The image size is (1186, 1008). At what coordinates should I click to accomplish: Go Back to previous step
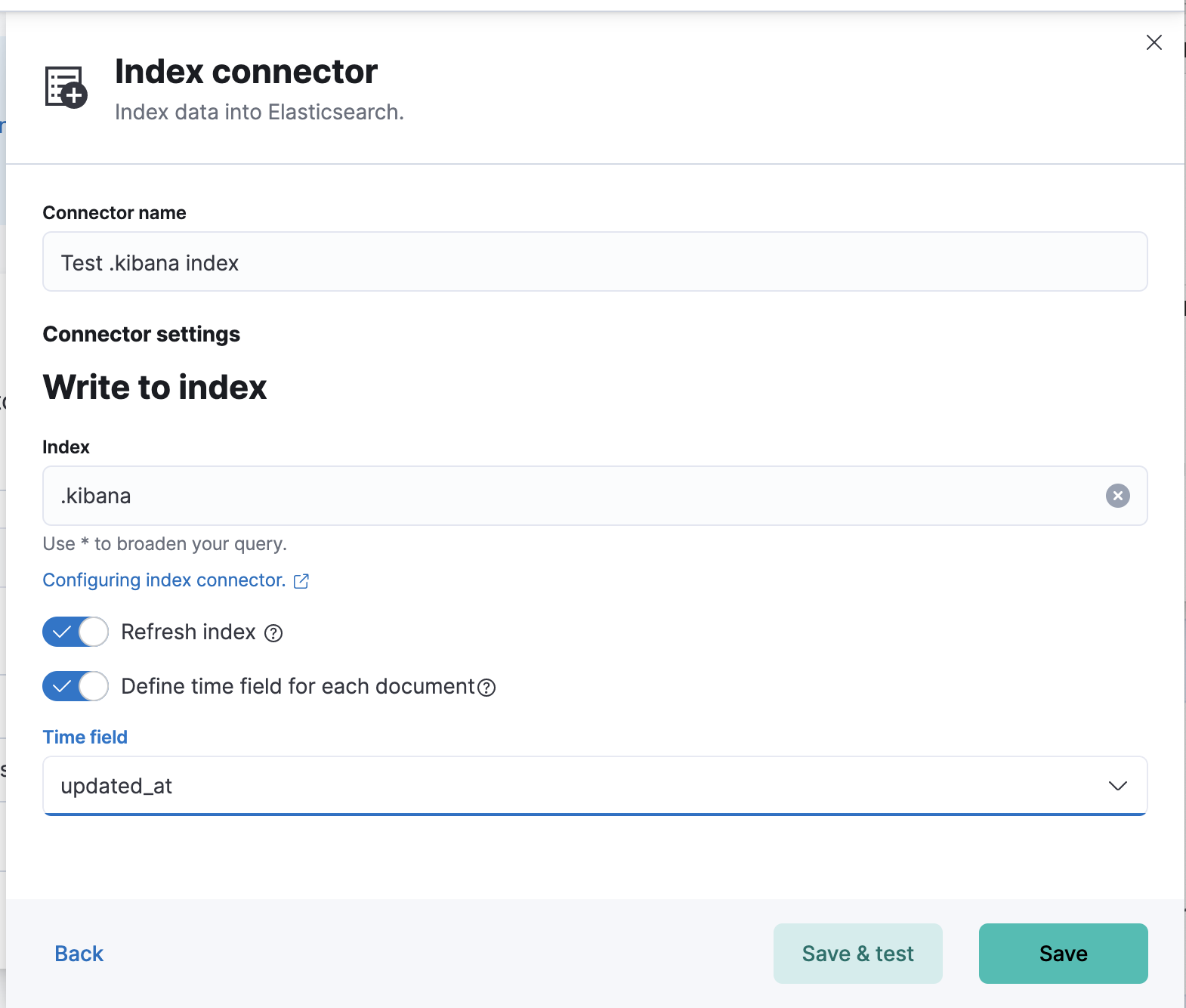pos(79,954)
